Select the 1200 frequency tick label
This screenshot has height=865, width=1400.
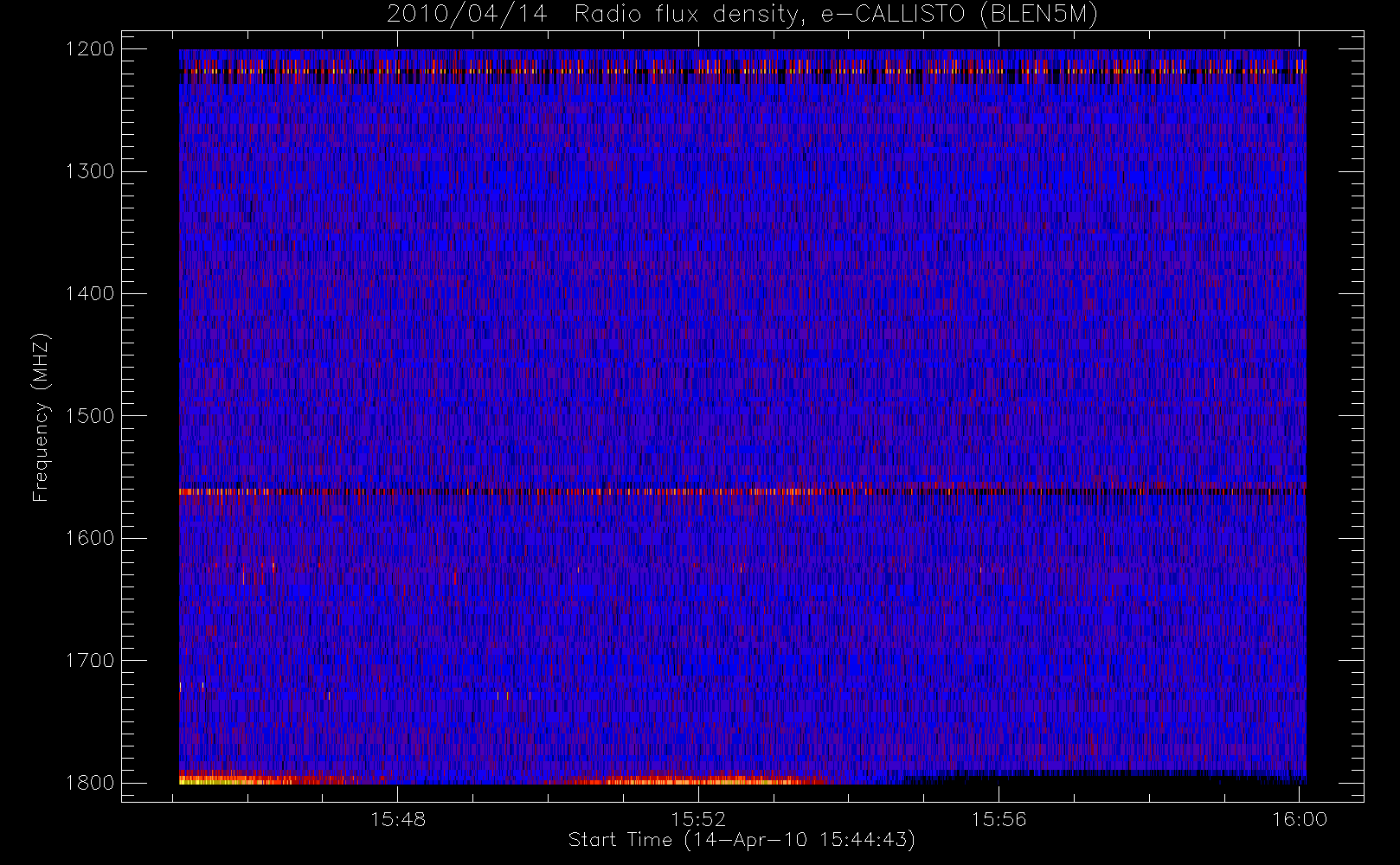pyautogui.click(x=90, y=49)
